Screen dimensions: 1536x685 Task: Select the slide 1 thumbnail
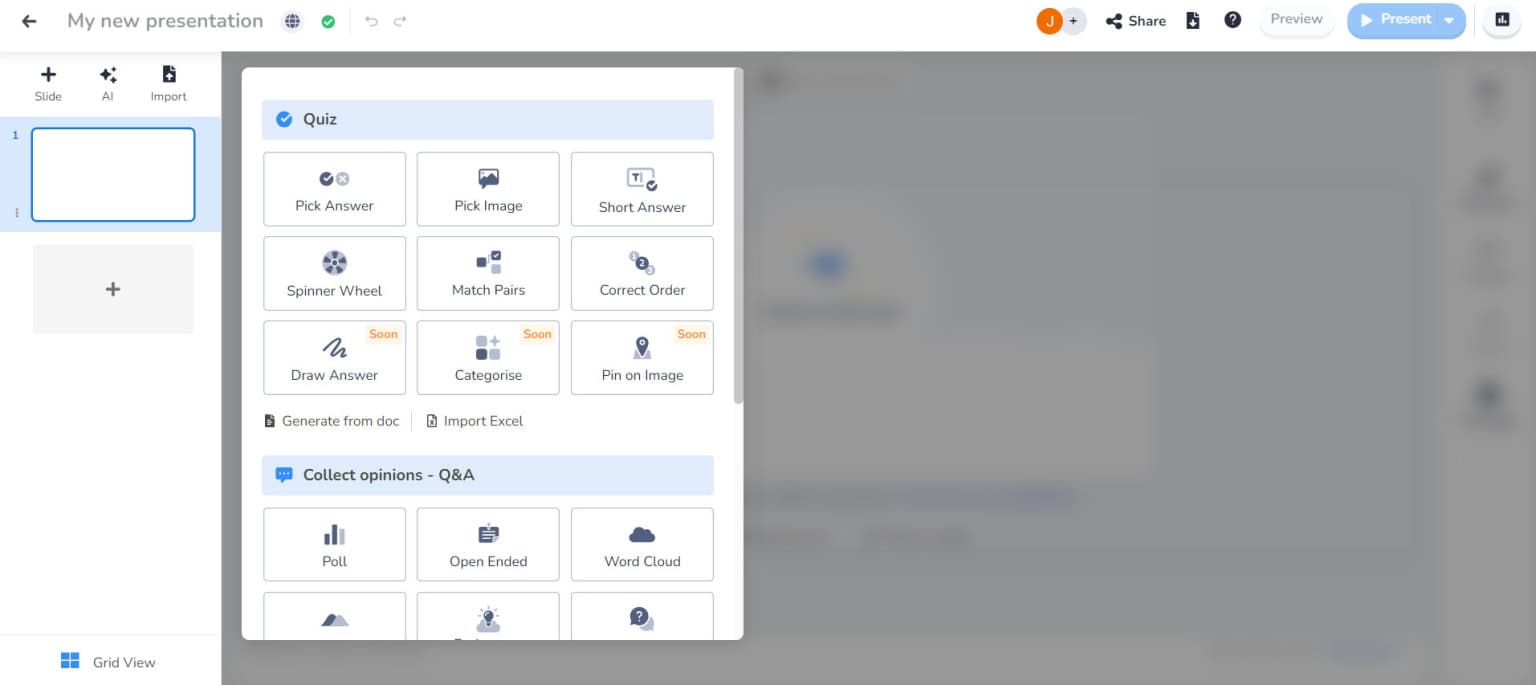[113, 174]
